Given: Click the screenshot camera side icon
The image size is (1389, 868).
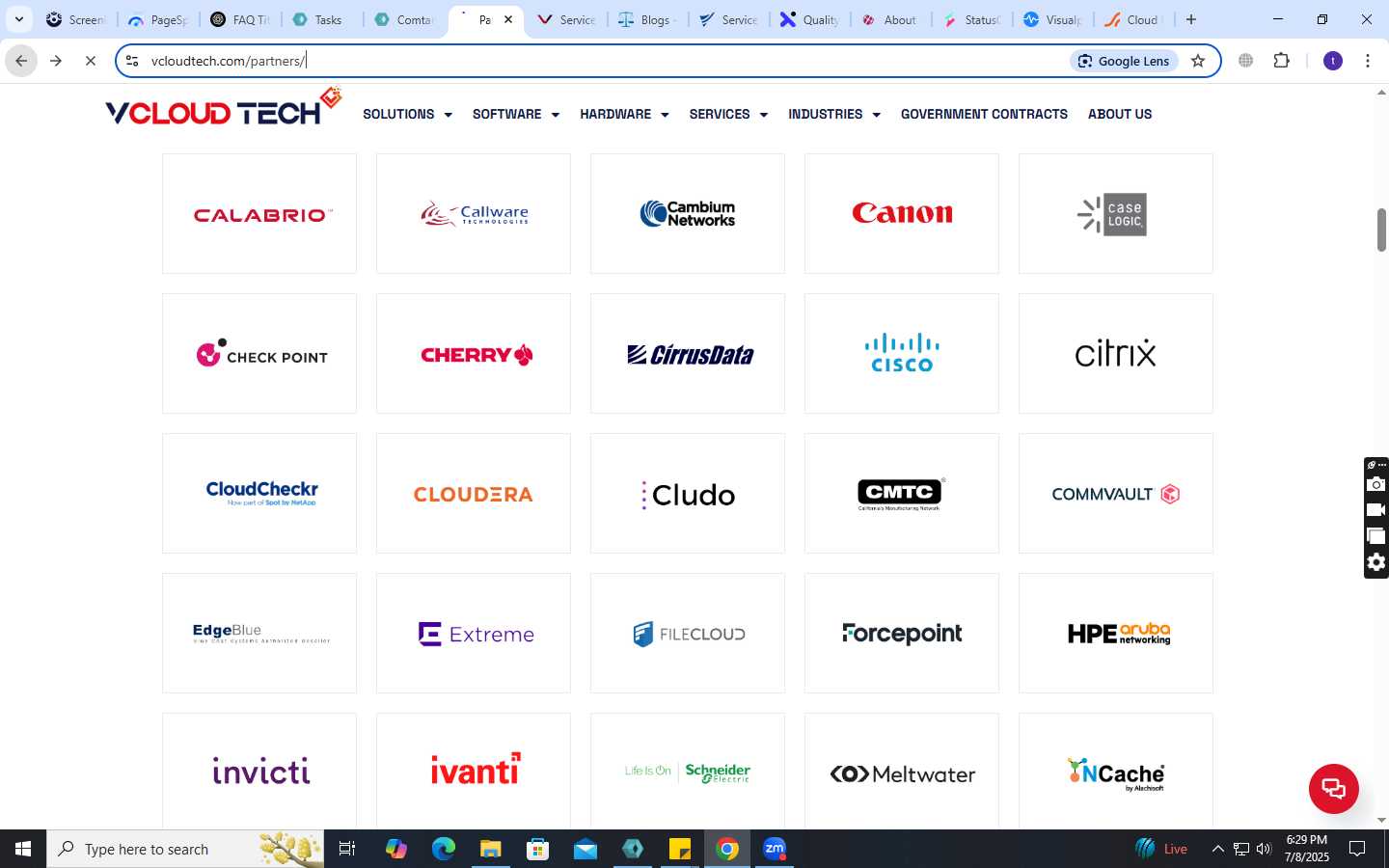Looking at the screenshot, I should 1376,484.
